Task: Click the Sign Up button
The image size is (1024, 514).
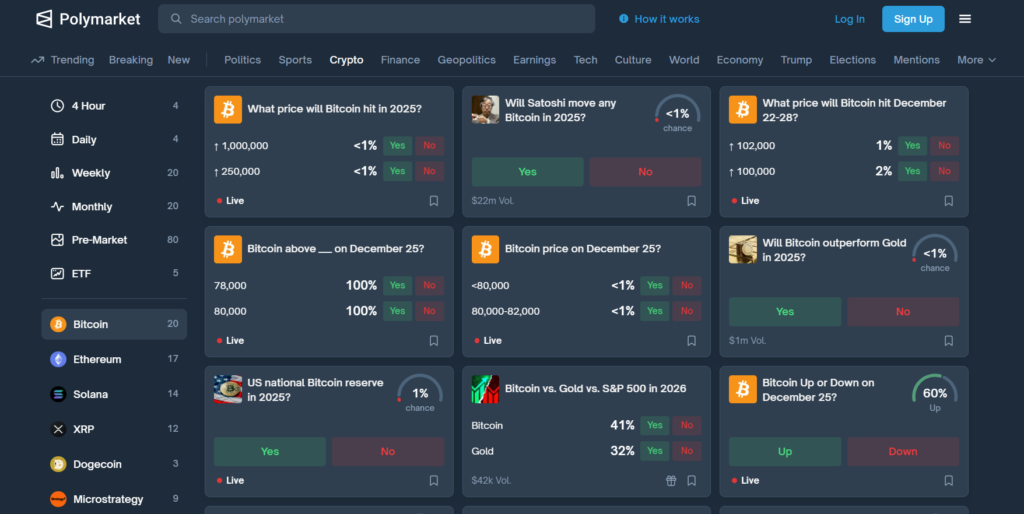Action: (x=913, y=19)
